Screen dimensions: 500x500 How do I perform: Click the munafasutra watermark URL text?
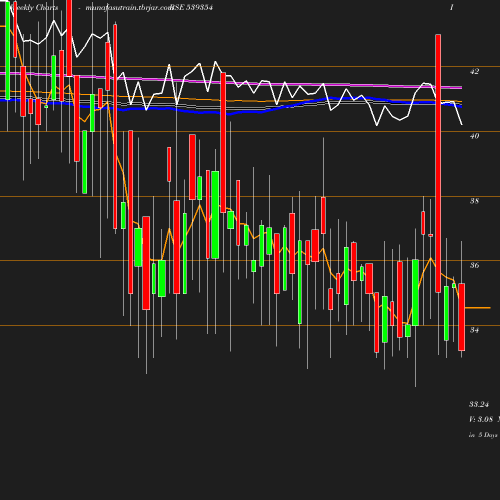click(129, 7)
